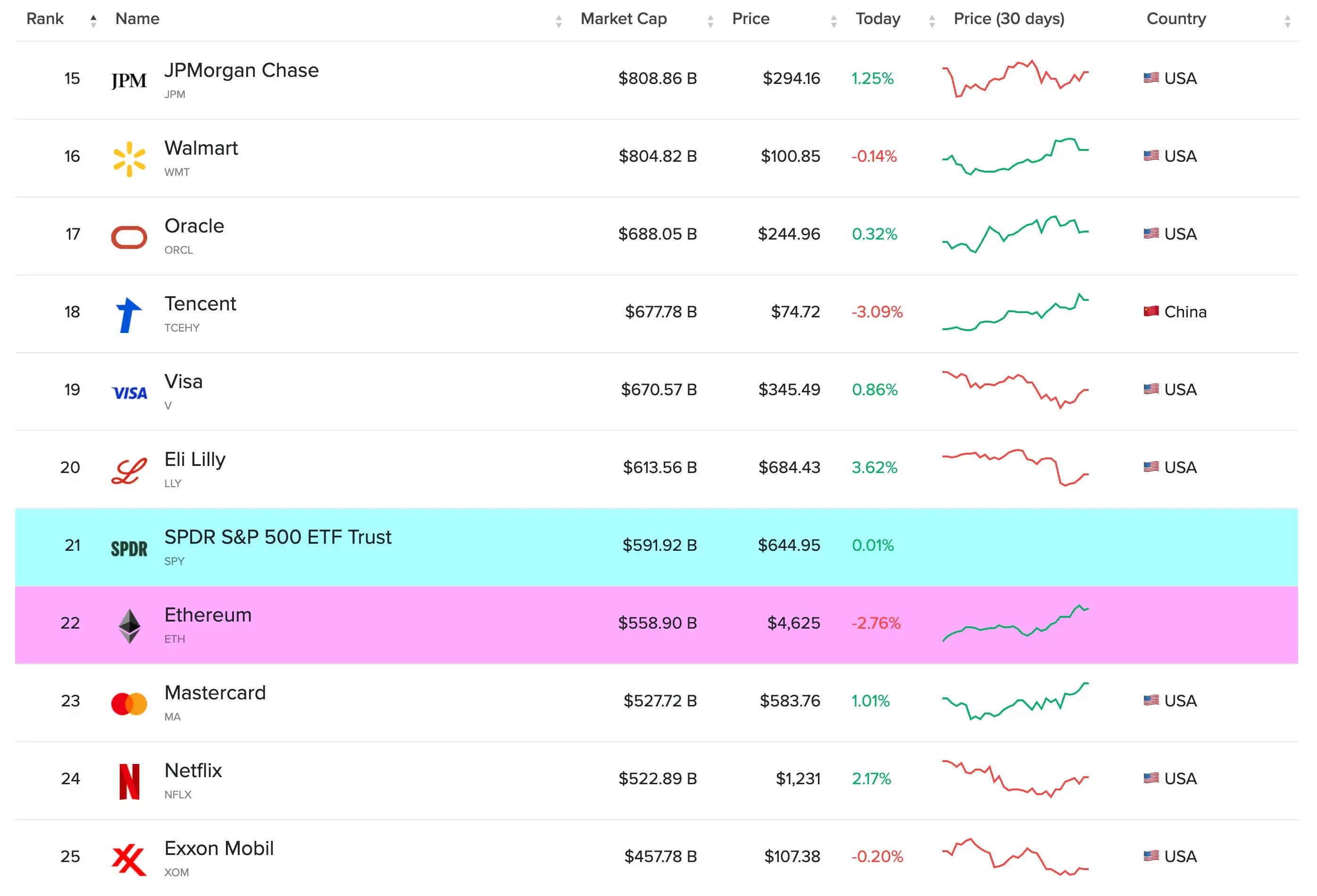Click Tencent's 30-day price chart
The width and height of the screenshot is (1317, 896).
(x=1015, y=312)
